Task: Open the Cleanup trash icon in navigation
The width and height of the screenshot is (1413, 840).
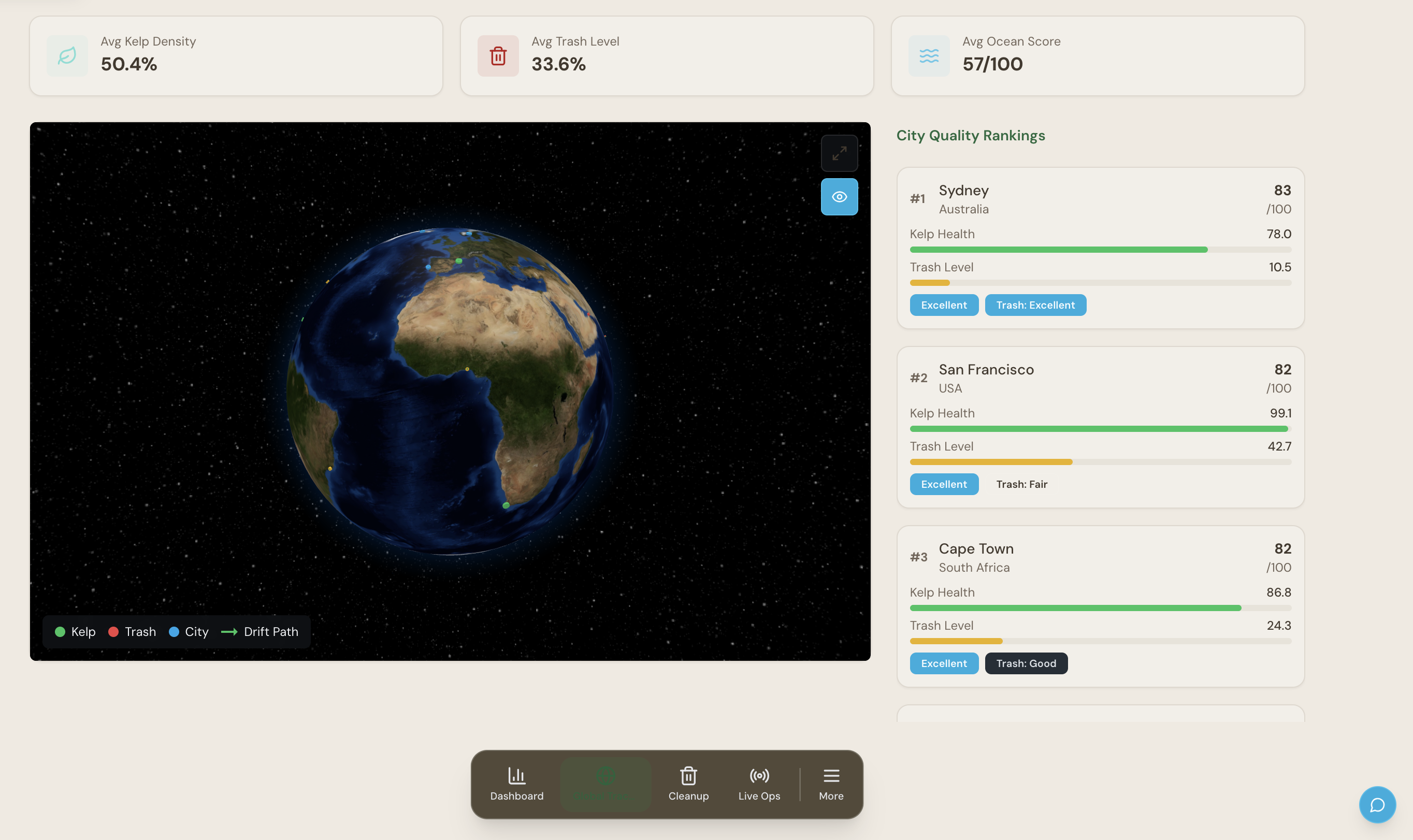Action: pos(688,784)
